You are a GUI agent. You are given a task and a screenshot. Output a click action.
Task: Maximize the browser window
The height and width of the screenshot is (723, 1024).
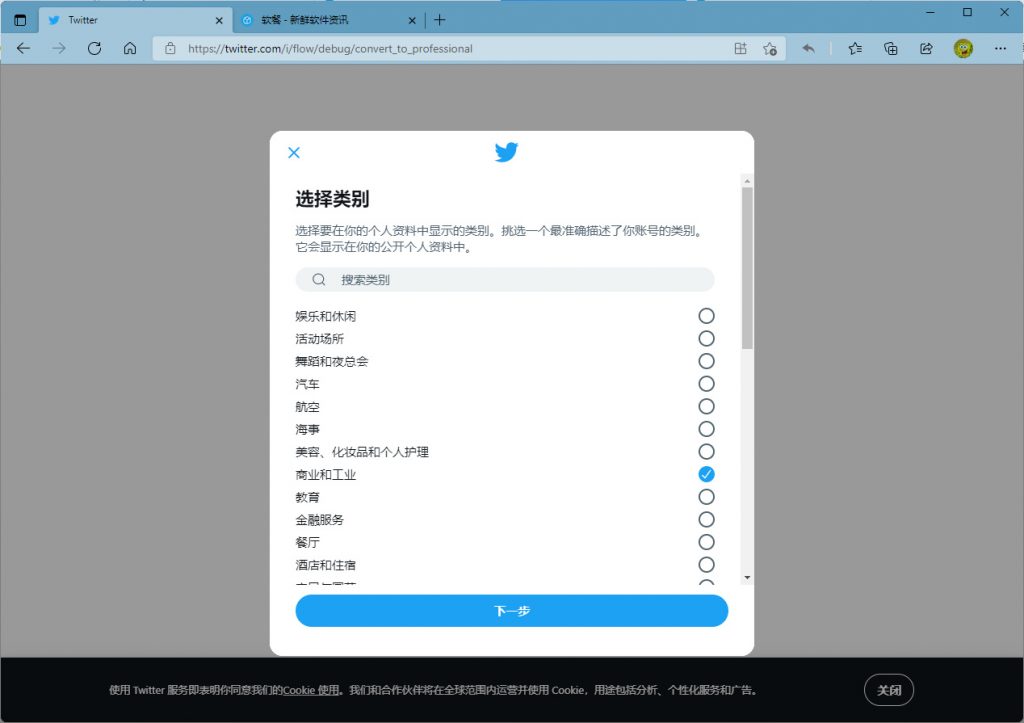(x=967, y=12)
